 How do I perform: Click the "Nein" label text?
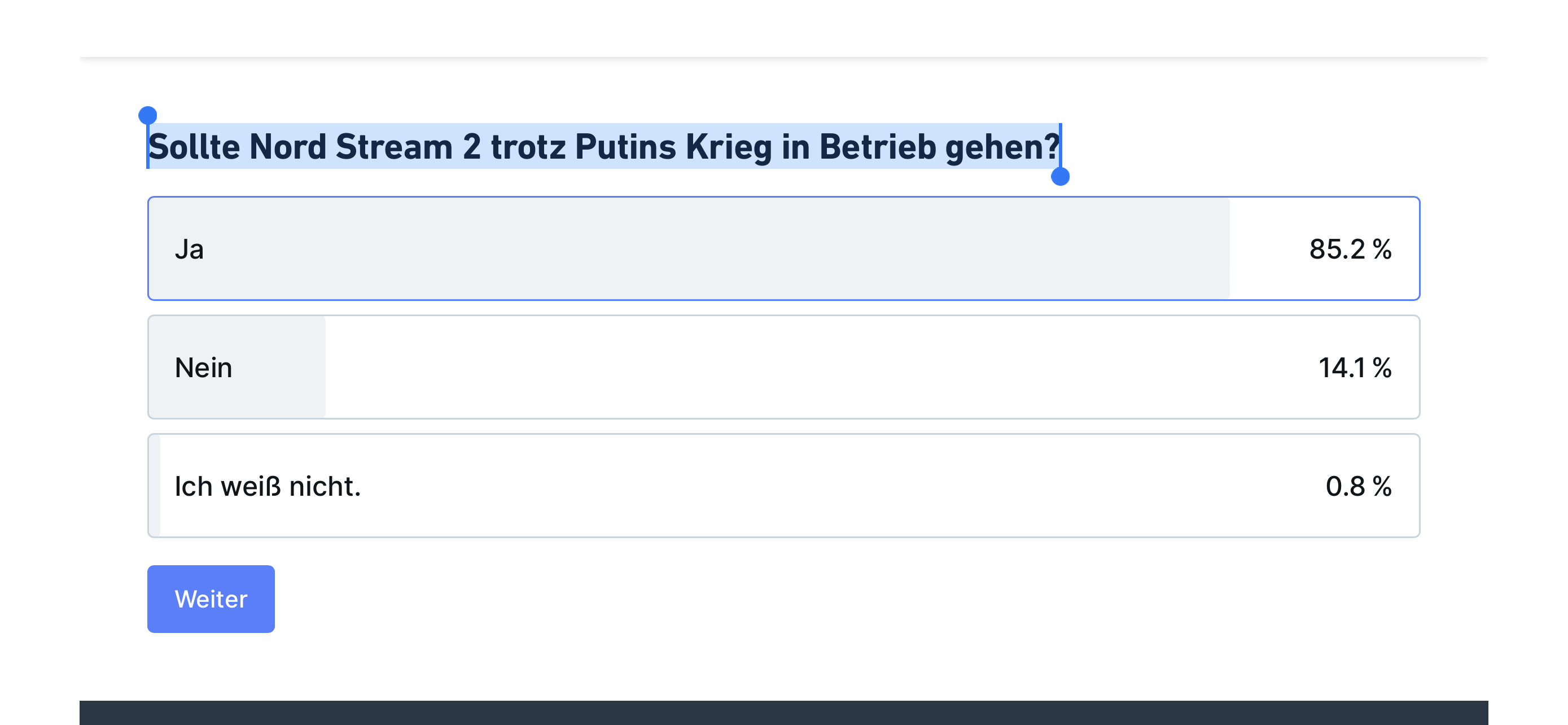click(x=203, y=368)
